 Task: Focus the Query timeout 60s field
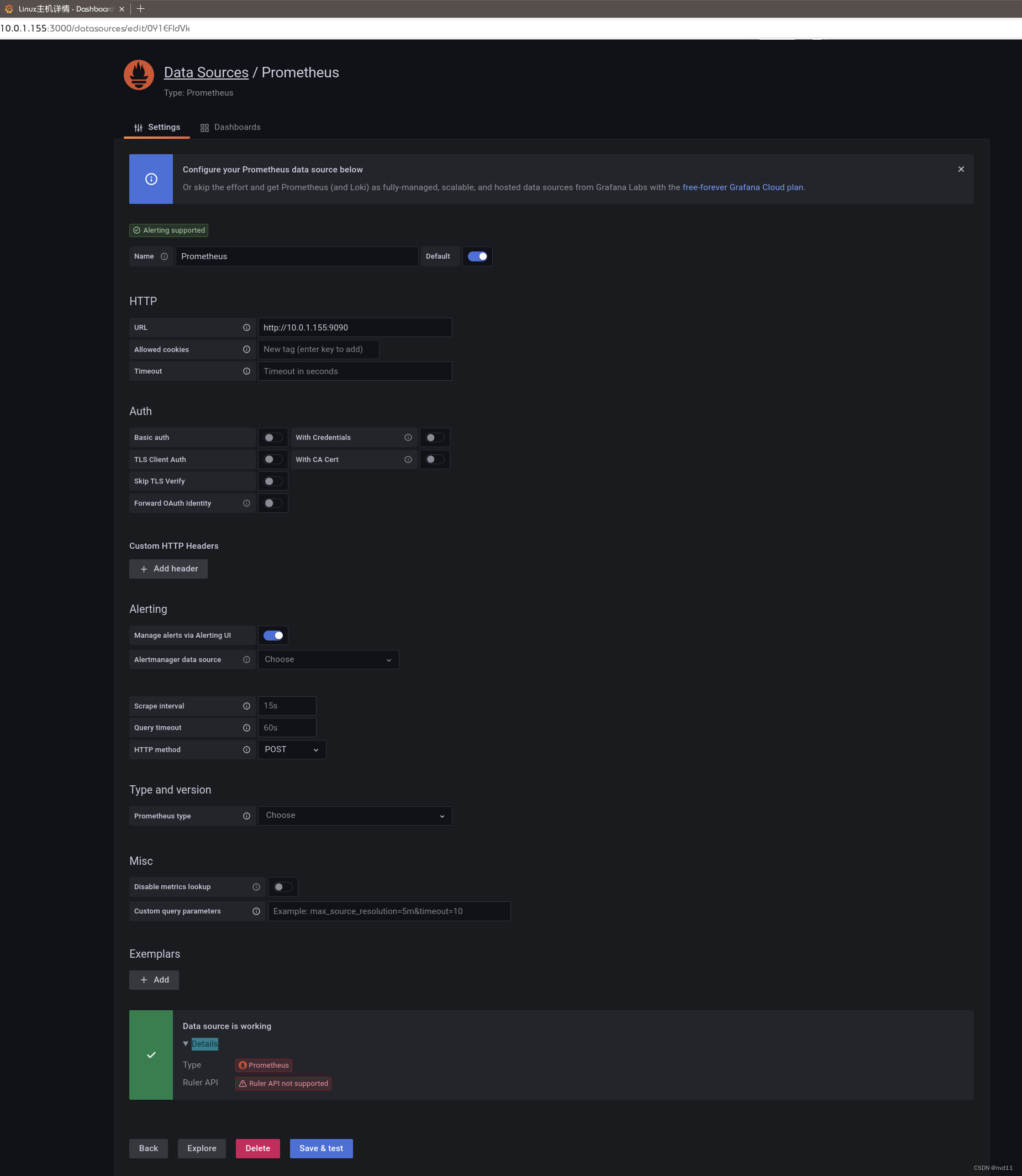point(287,727)
